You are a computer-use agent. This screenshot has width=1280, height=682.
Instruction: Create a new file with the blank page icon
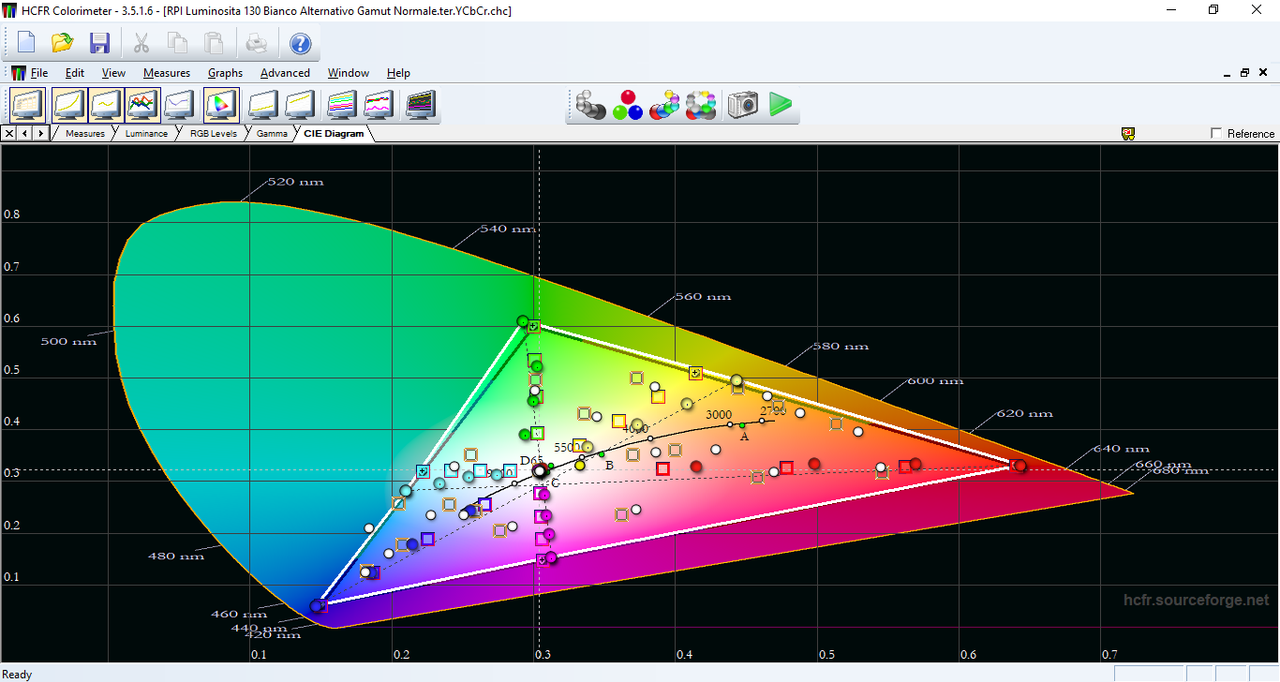point(26,43)
